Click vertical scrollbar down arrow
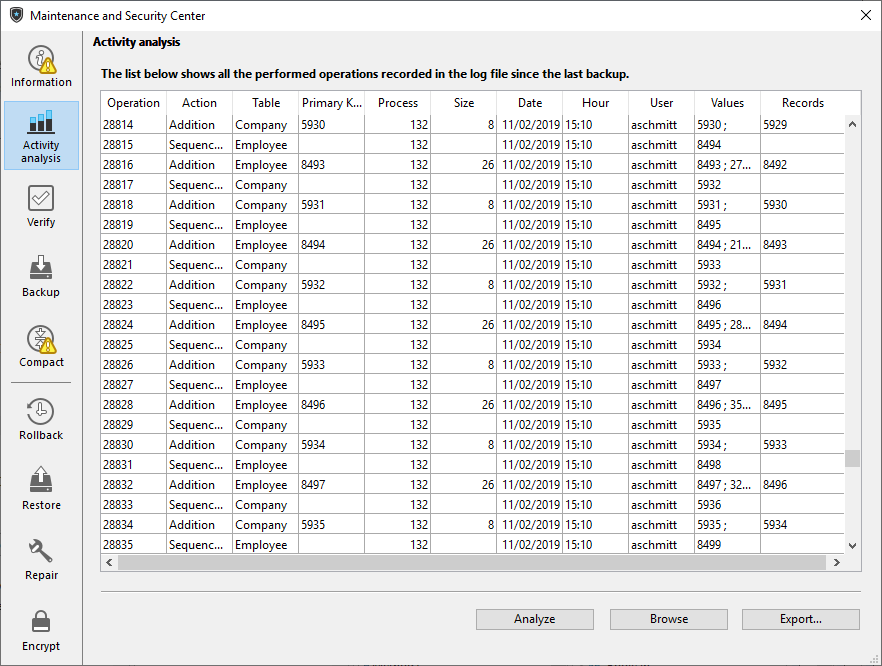Screen dimensions: 882x666 point(852,545)
